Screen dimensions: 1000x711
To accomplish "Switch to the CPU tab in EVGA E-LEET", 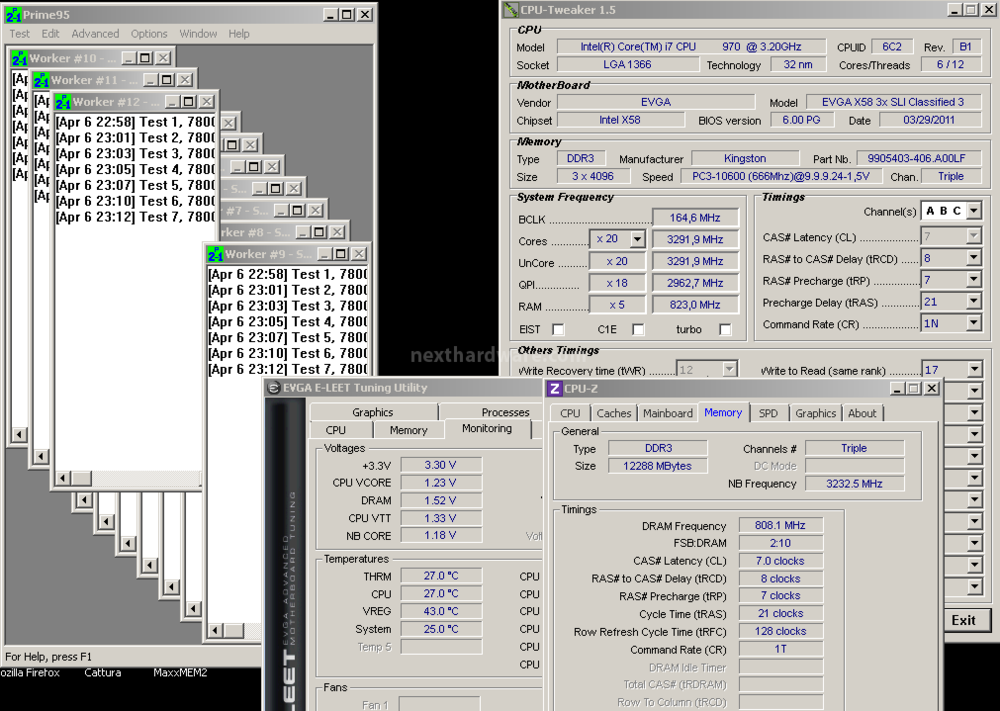I will 335,430.
